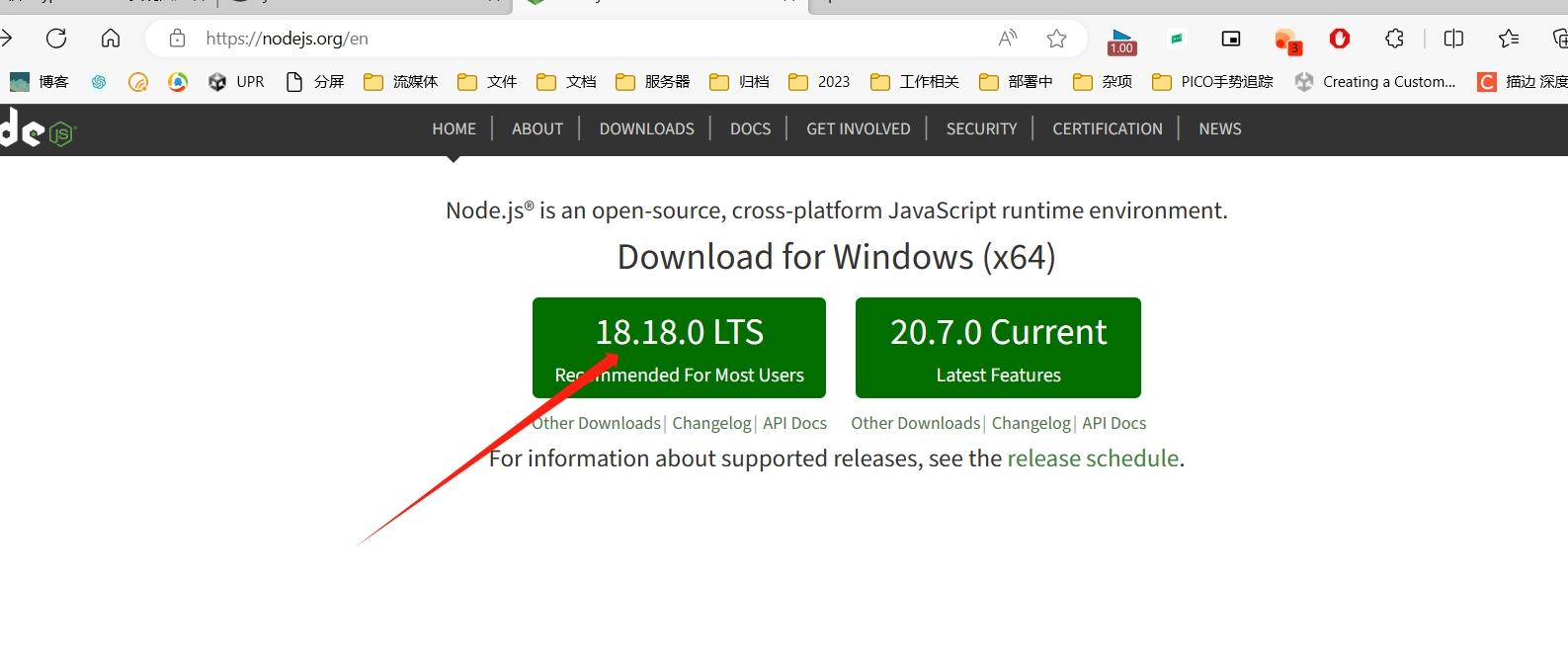Open the CERTIFICATION menu item

(1108, 128)
